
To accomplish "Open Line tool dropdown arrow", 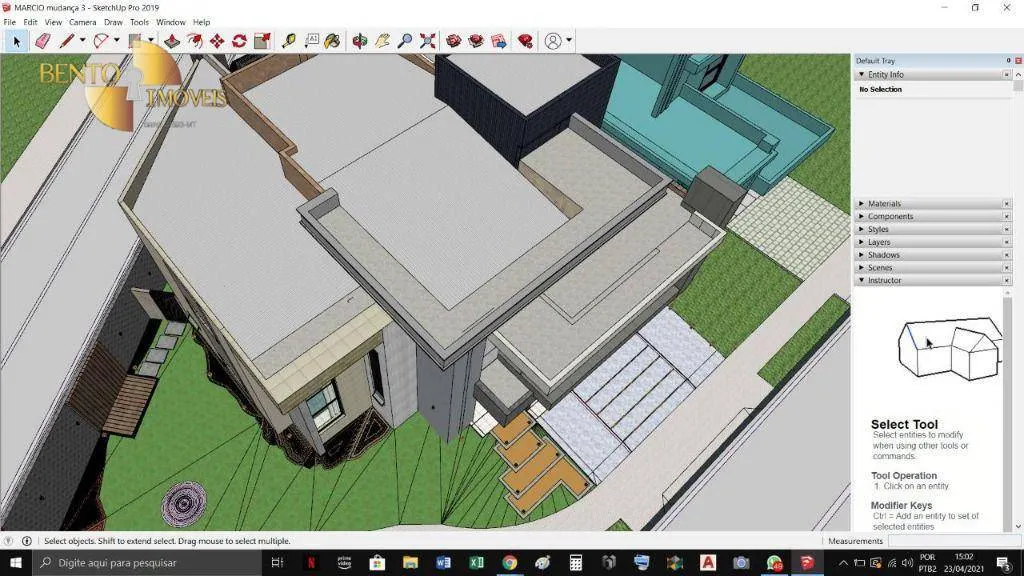I will (x=82, y=40).
